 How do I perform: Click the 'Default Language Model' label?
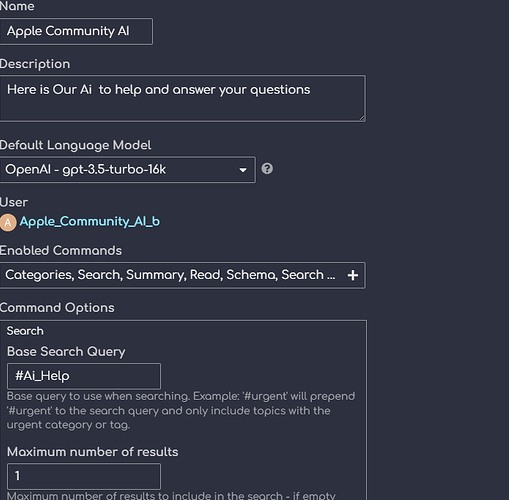point(75,145)
